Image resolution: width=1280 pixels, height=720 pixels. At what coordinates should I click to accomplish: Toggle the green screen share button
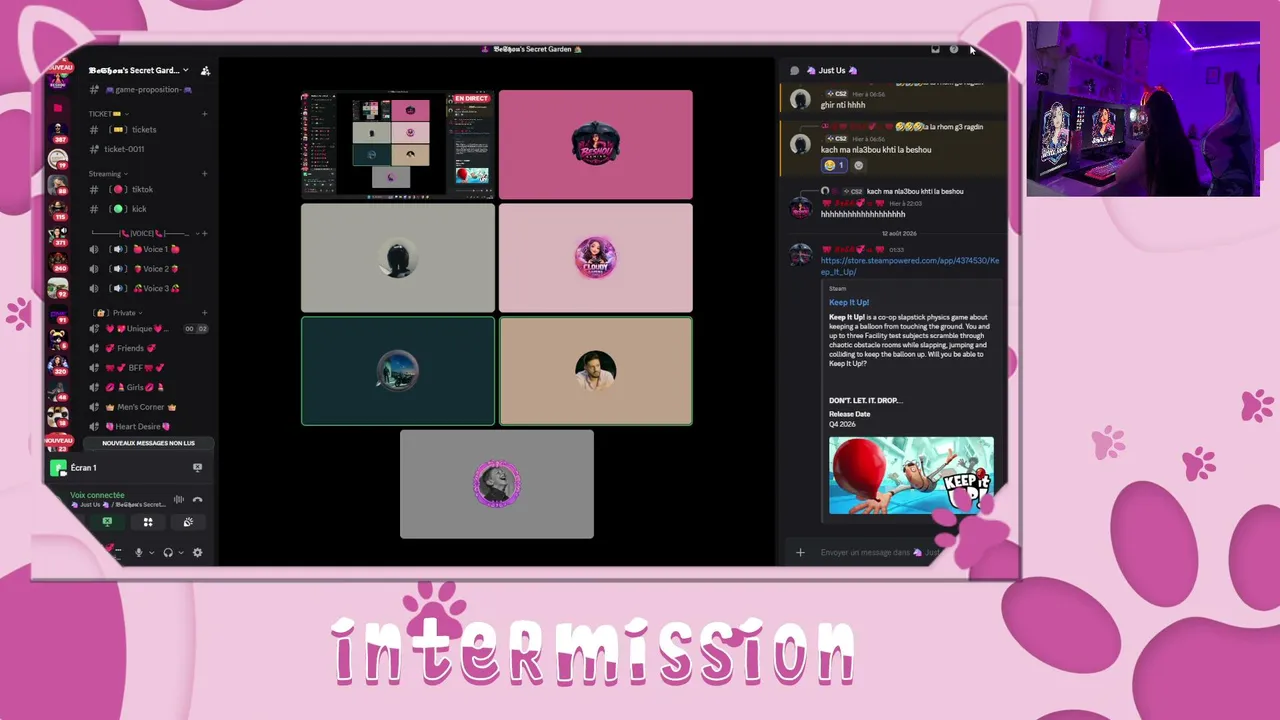click(x=107, y=522)
